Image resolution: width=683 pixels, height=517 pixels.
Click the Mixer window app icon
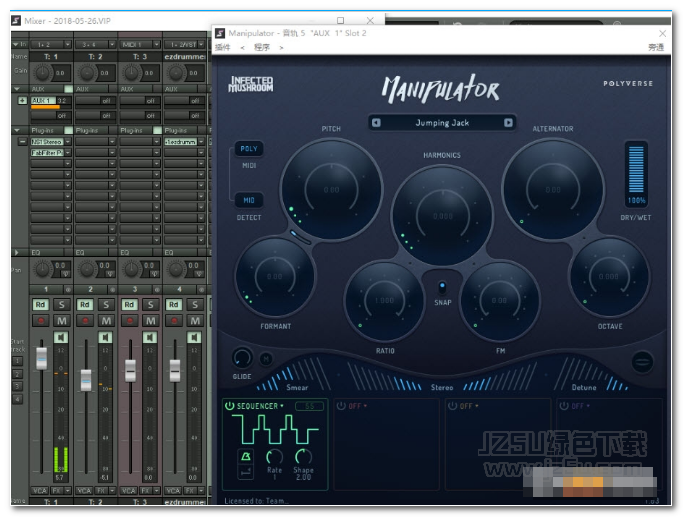coord(16,20)
